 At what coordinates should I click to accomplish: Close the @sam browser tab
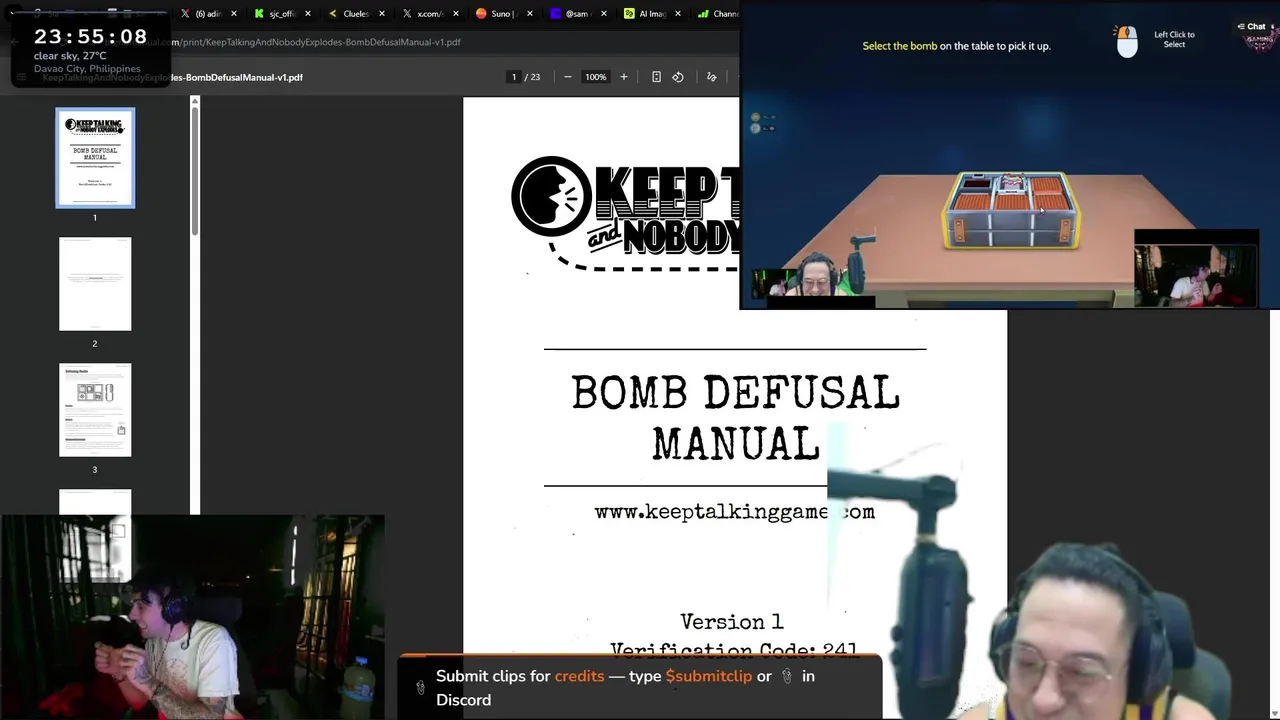pos(603,14)
